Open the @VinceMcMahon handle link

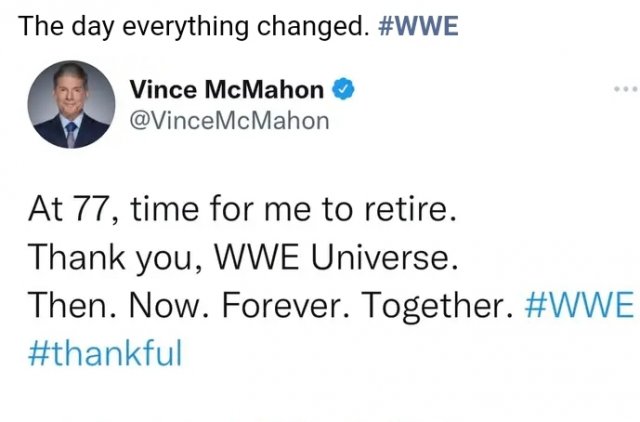229,121
